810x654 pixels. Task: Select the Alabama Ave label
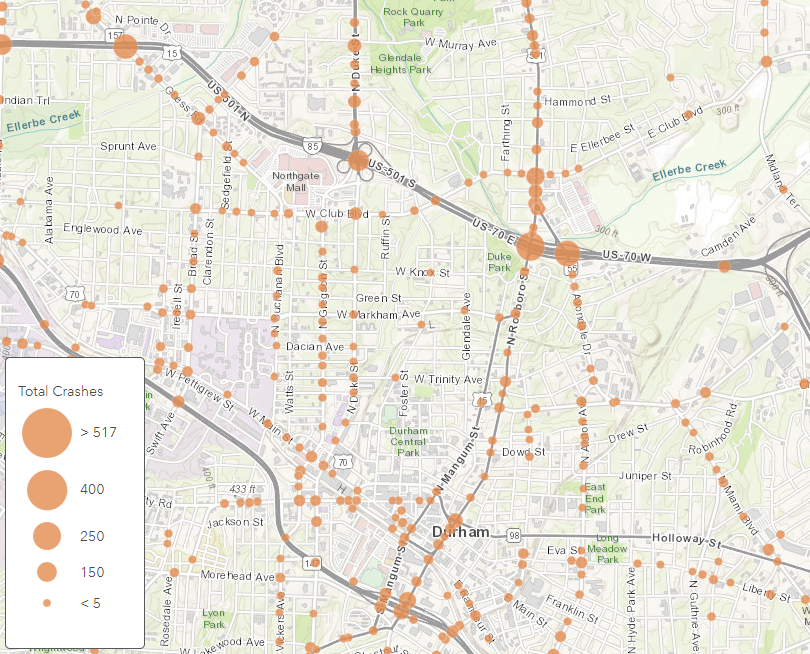[49, 210]
